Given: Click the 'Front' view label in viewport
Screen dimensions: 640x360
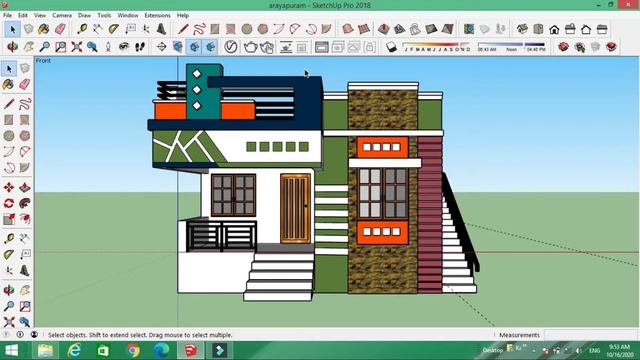Looking at the screenshot, I should pos(43,60).
